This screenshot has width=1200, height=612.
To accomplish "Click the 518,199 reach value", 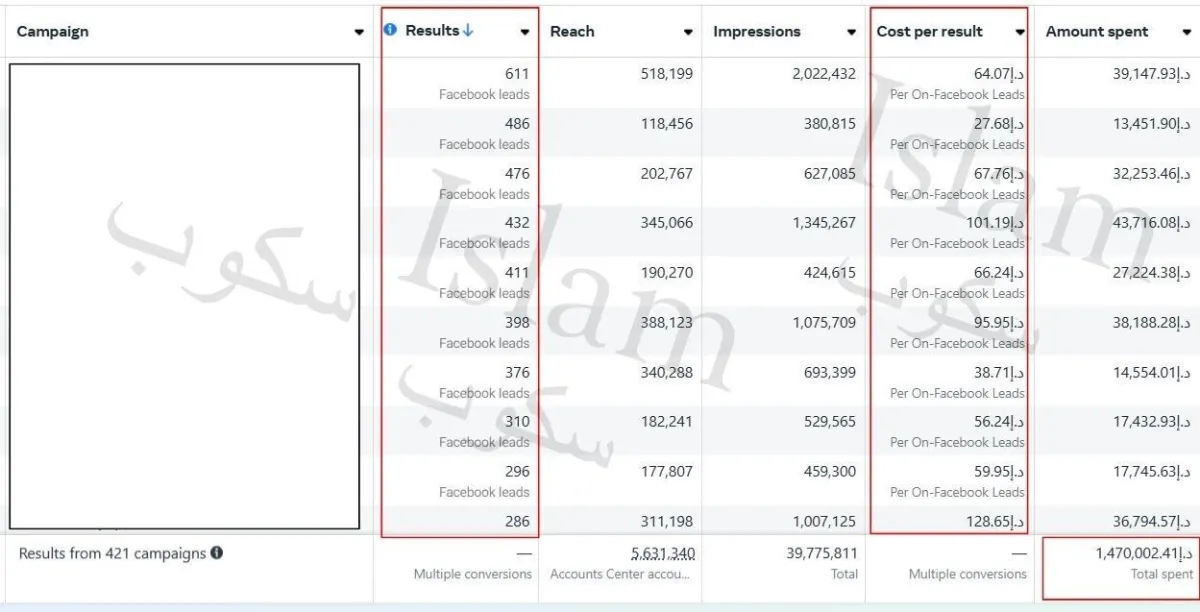I will [x=666, y=74].
